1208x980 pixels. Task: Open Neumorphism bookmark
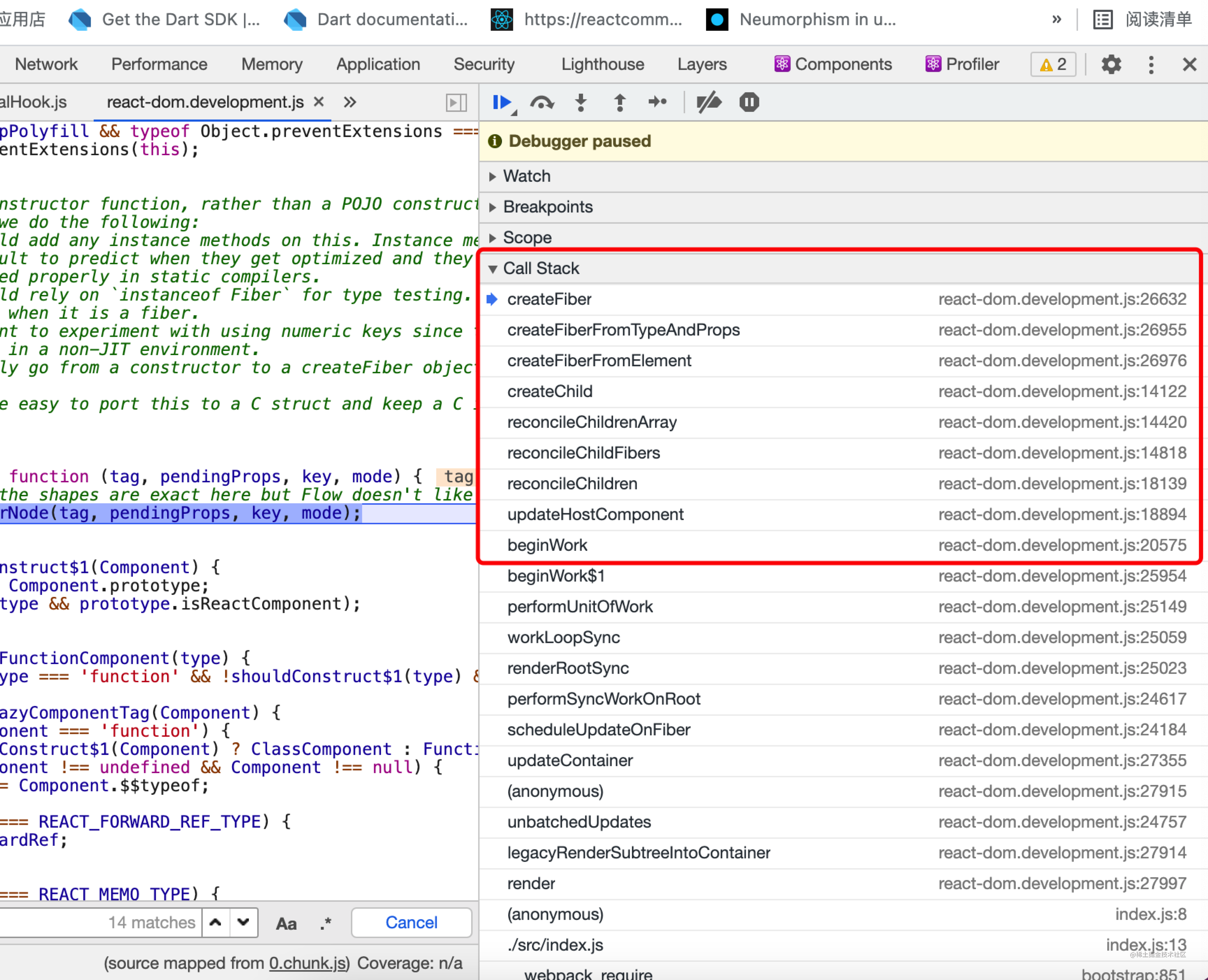801,20
